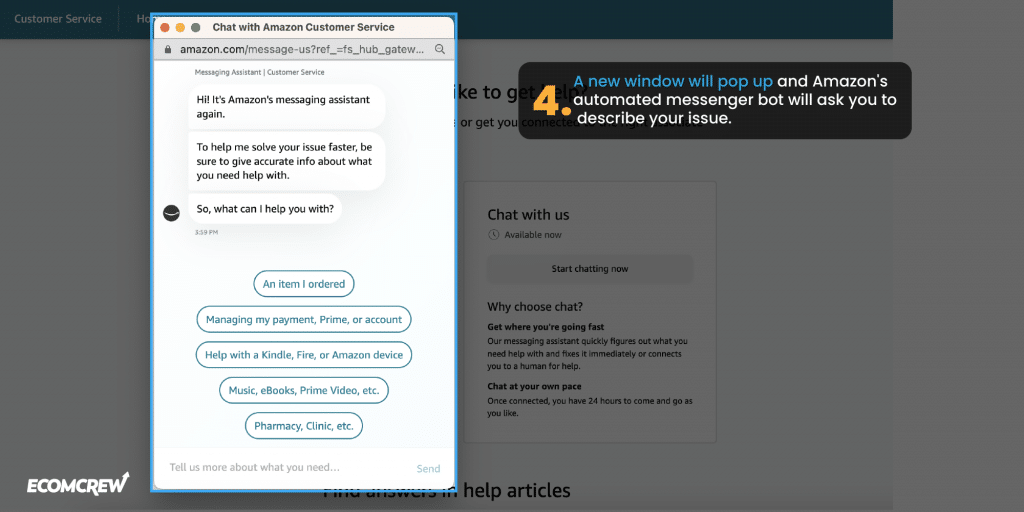Click 'Get where you're going fast' text
The height and width of the screenshot is (512, 1024).
tap(545, 327)
